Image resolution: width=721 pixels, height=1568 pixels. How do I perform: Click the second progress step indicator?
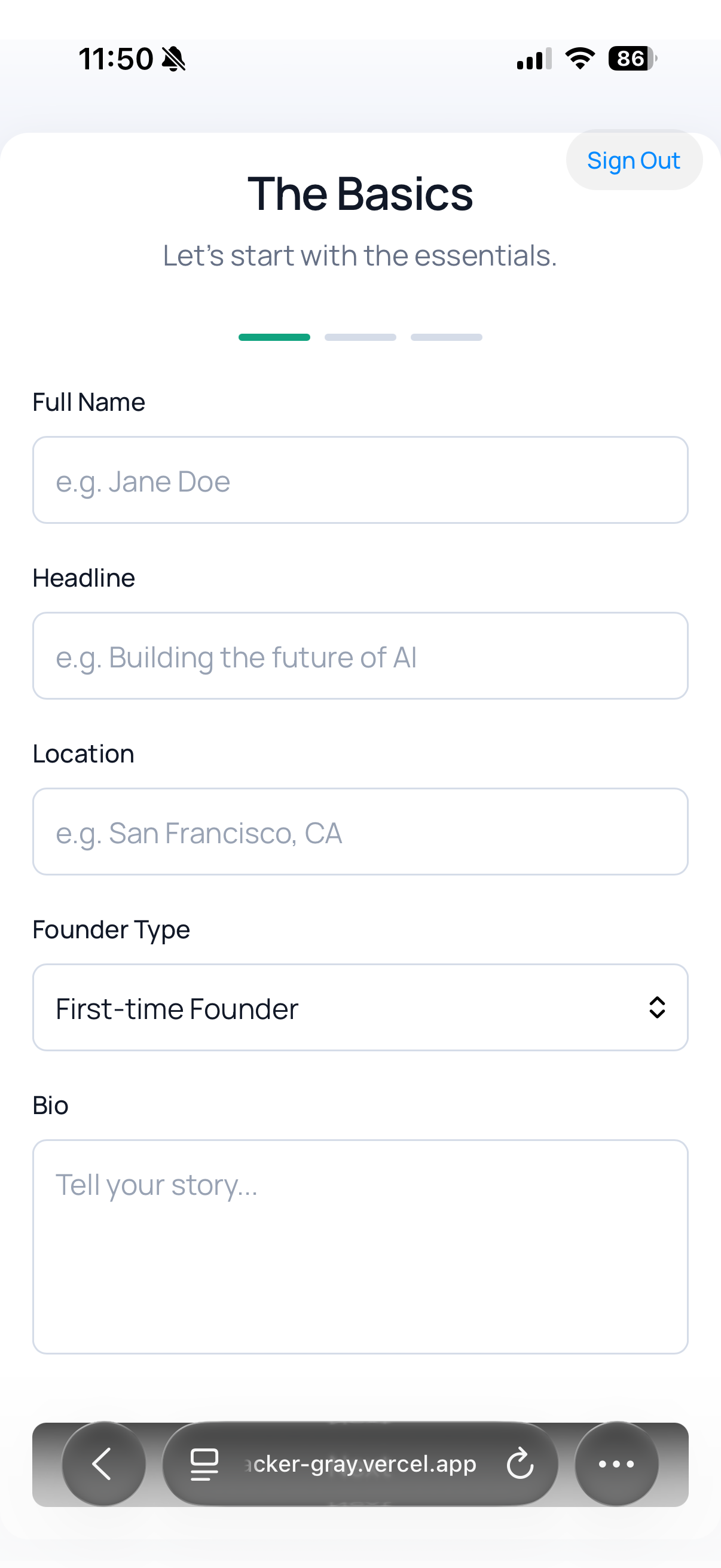pos(360,337)
